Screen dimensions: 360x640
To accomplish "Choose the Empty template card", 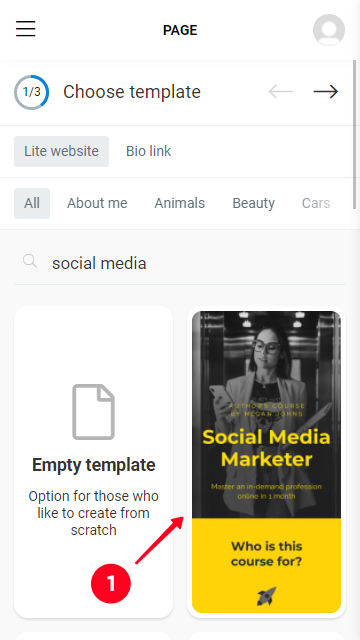I will point(93,462).
